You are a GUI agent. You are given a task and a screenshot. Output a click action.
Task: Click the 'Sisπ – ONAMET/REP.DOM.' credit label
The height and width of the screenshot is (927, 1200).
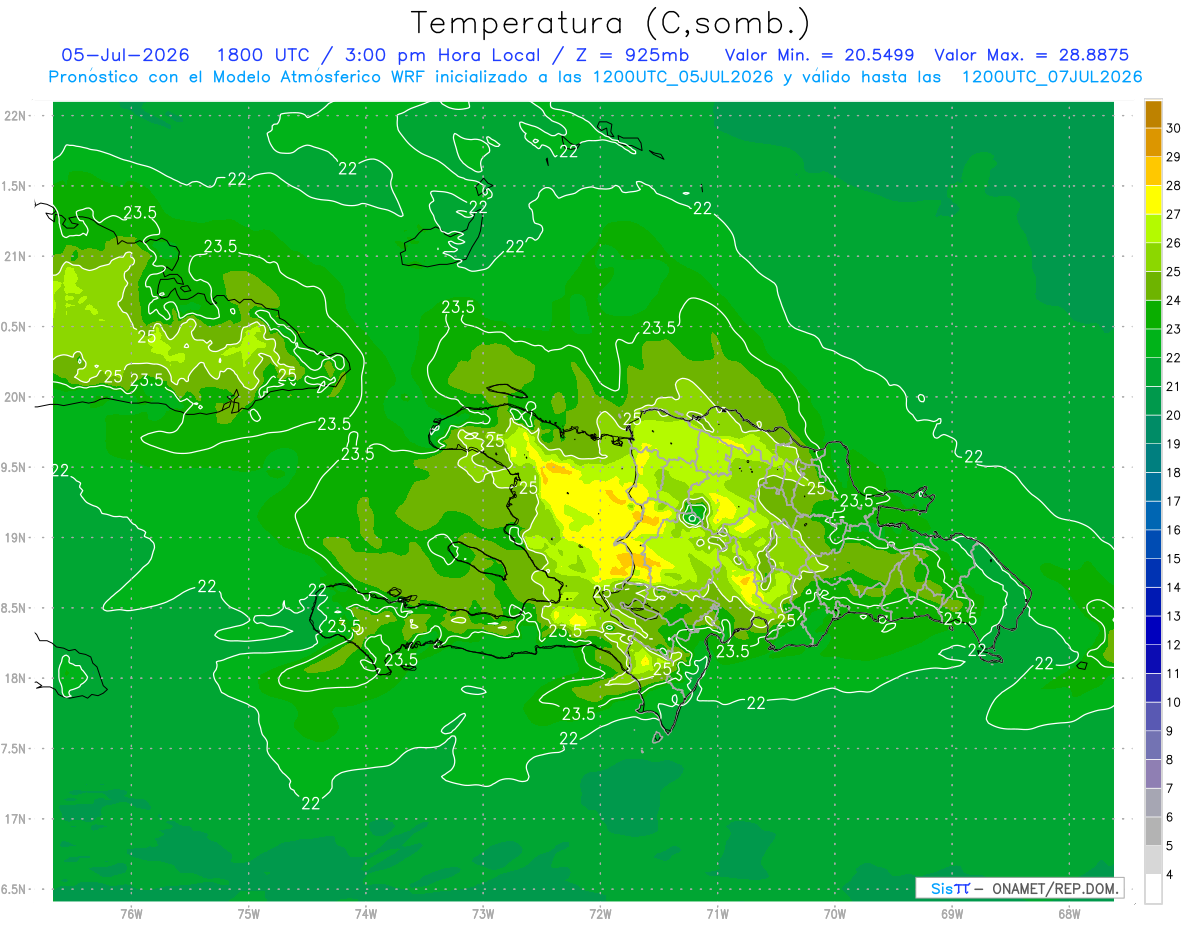1019,888
